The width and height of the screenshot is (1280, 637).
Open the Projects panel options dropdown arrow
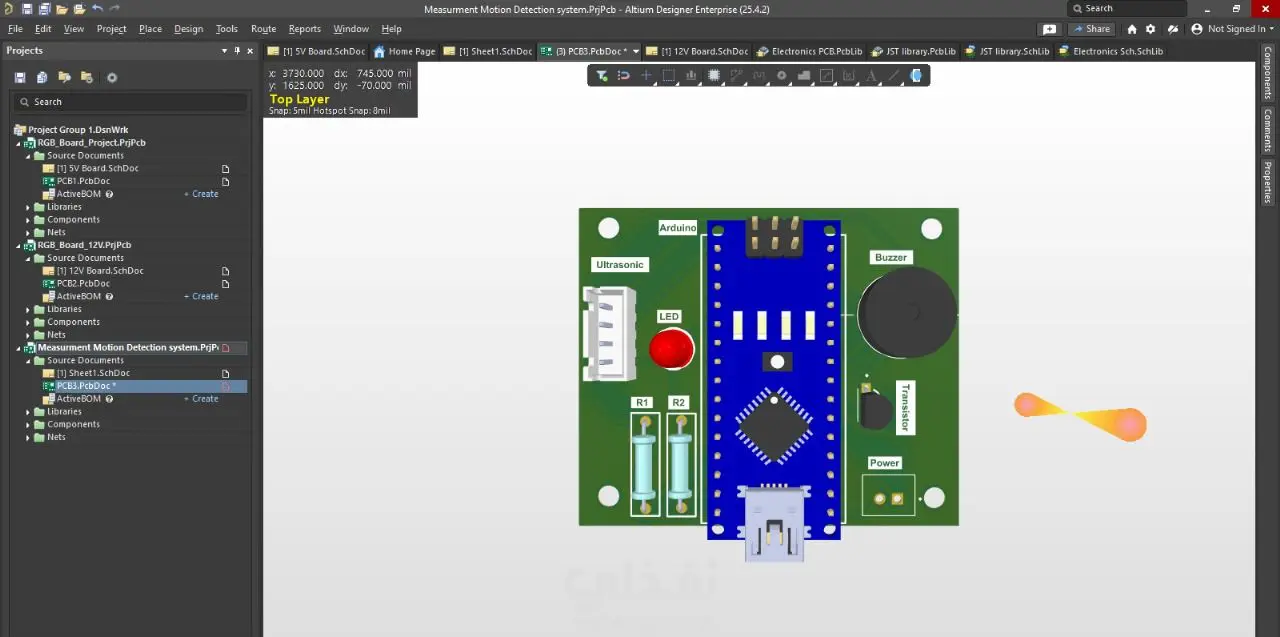[224, 50]
